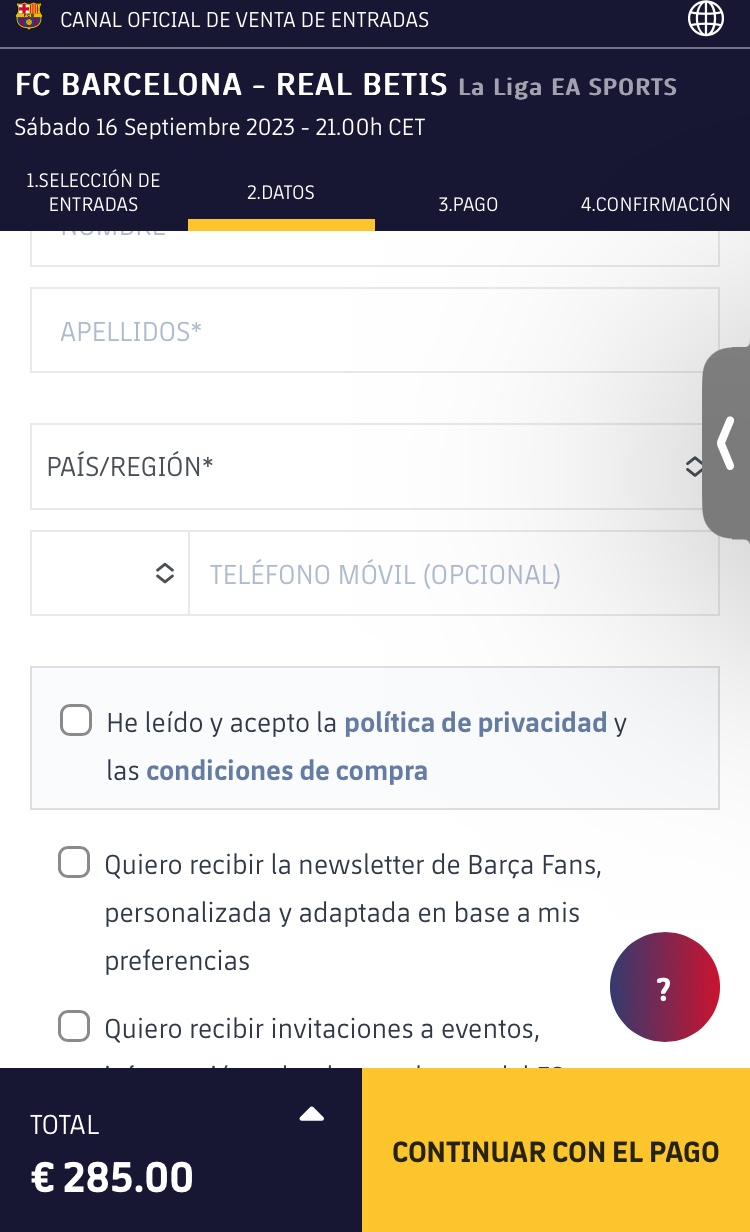Viewport: 750px width, 1232px height.
Task: Expand the total price details arrow
Action: [x=311, y=1114]
